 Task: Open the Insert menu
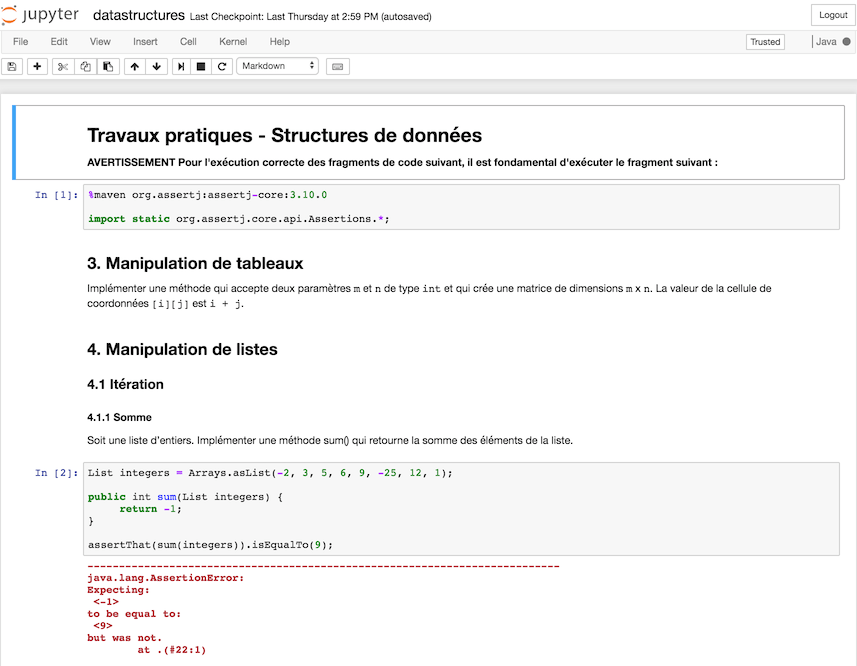tap(145, 42)
